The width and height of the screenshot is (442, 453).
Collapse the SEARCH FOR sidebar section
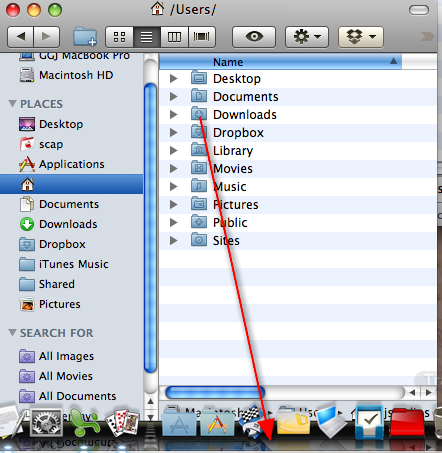click(12, 333)
